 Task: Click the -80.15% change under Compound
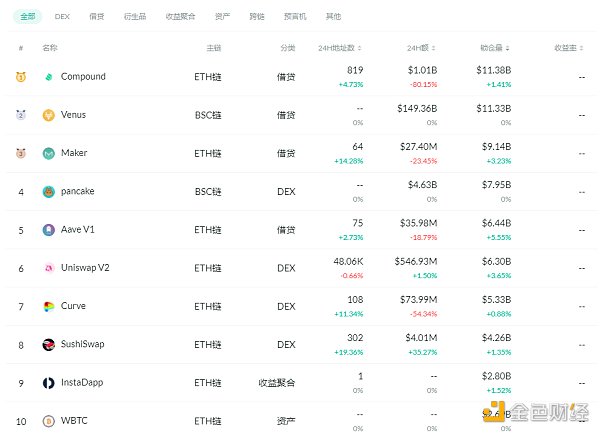424,85
